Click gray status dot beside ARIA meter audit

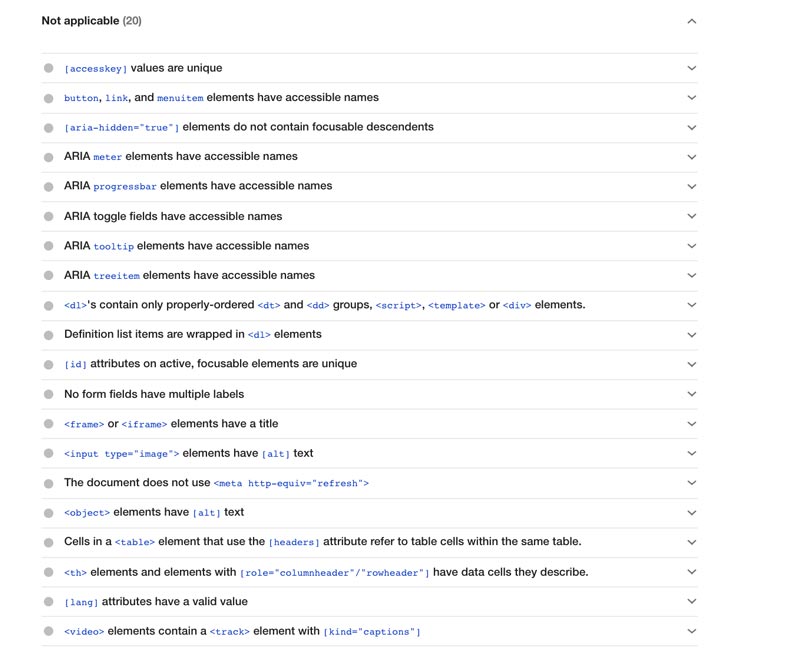tap(48, 157)
